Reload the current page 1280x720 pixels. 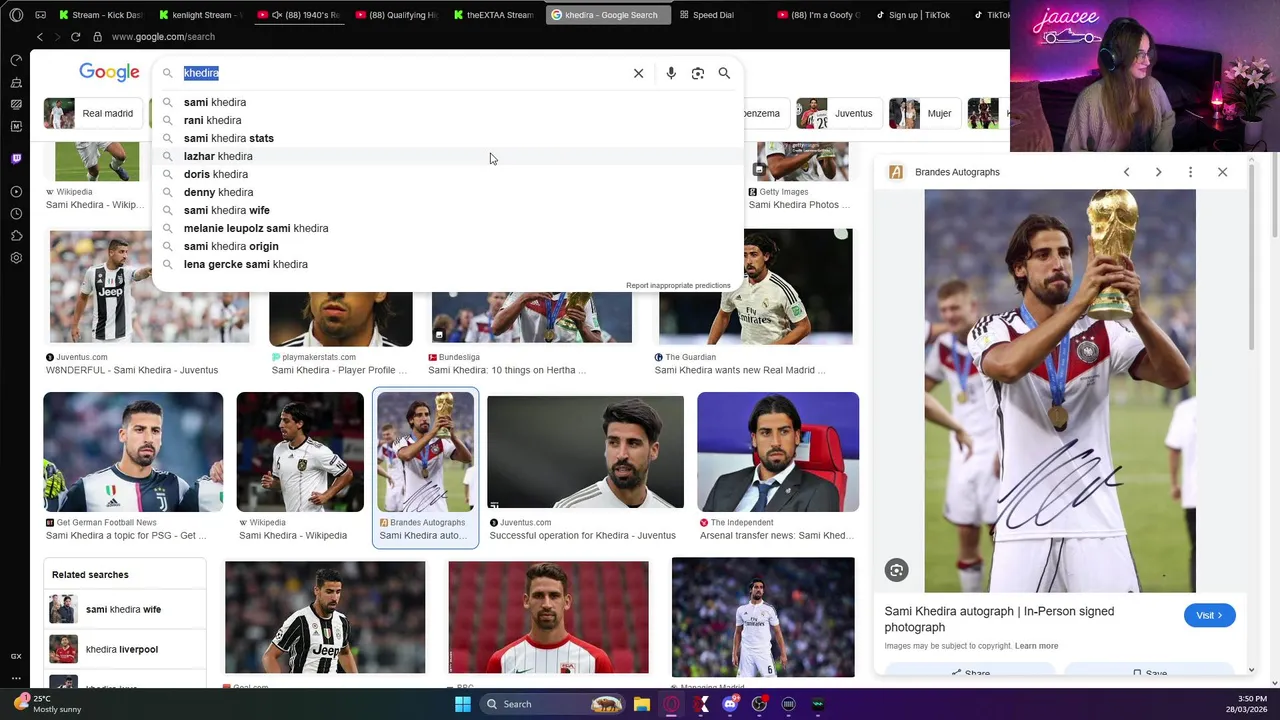coord(75,37)
